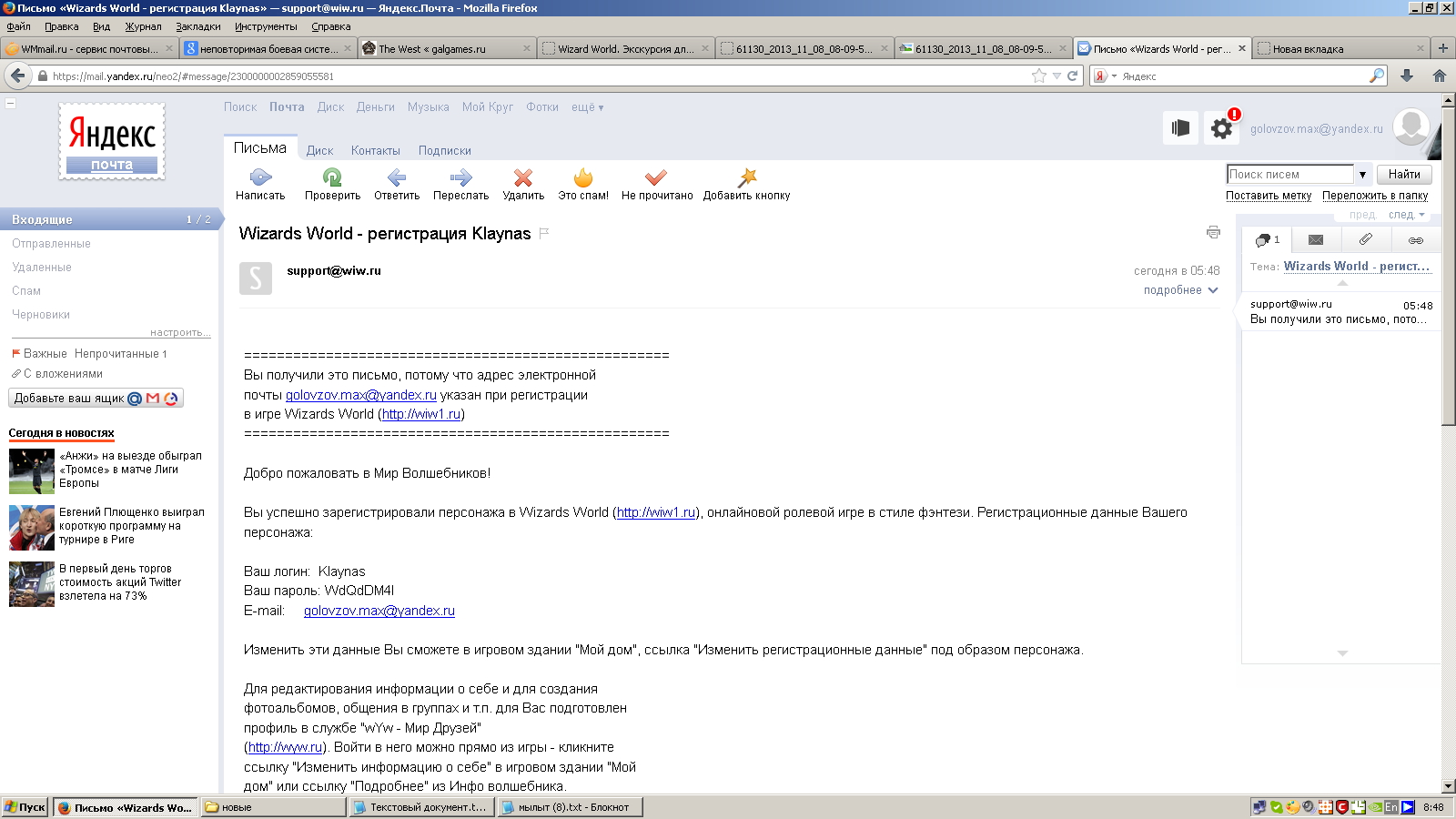This screenshot has height=819, width=1456.
Task: Click the Ответить reply arrow icon
Action: coord(397,177)
